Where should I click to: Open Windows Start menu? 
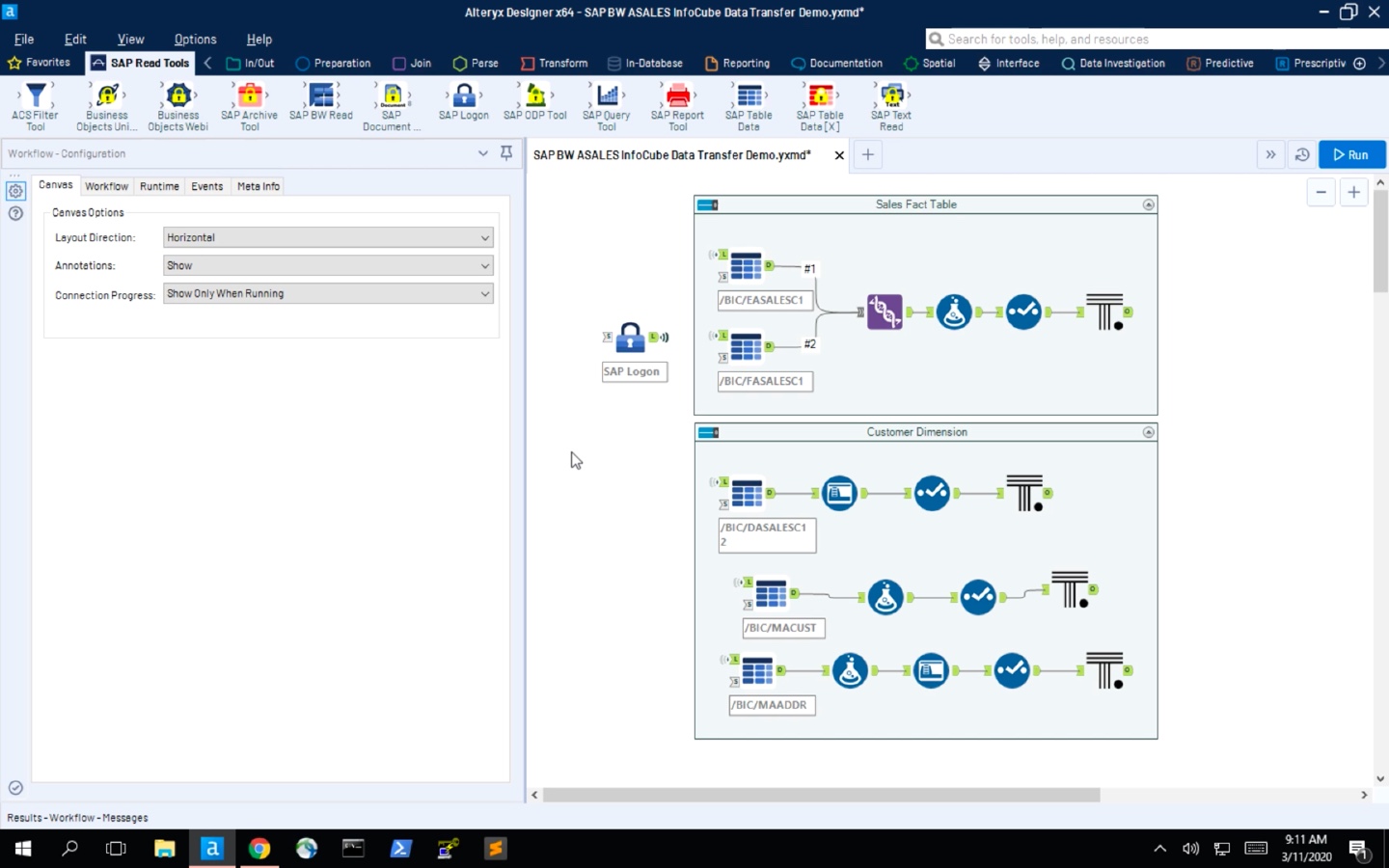(22, 849)
